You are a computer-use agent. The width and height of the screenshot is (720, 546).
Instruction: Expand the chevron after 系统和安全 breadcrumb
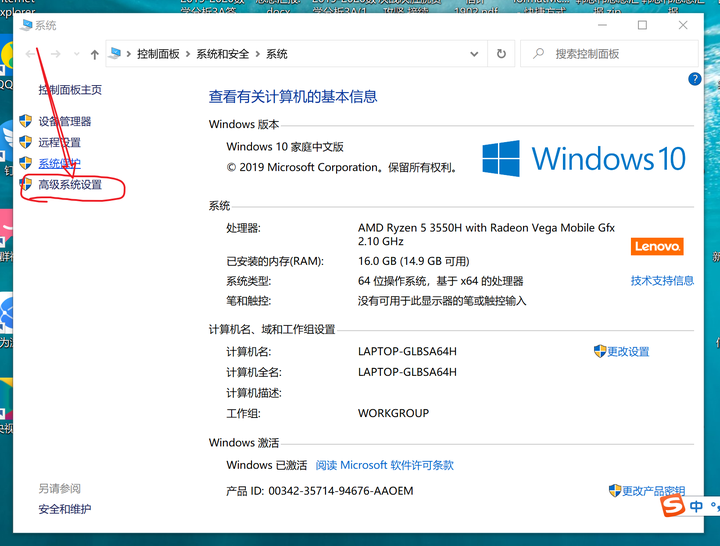point(258,54)
